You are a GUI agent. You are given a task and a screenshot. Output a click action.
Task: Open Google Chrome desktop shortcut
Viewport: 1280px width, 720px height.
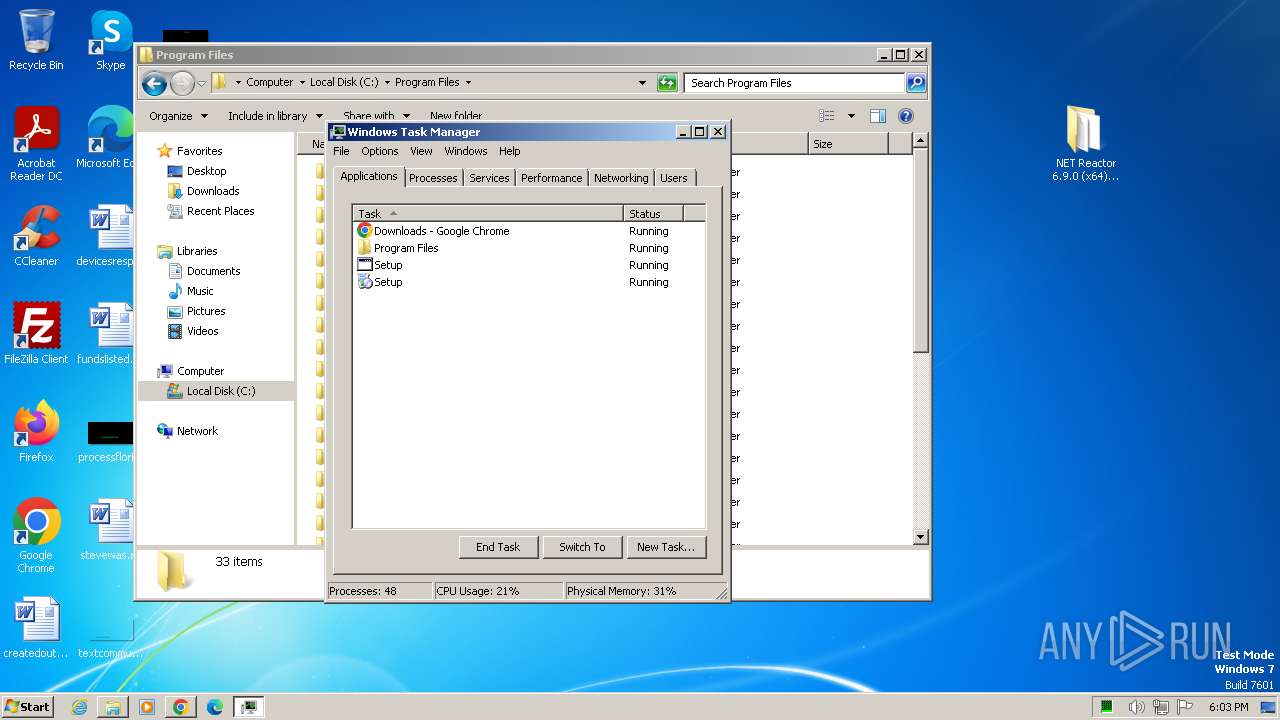pyautogui.click(x=36, y=536)
